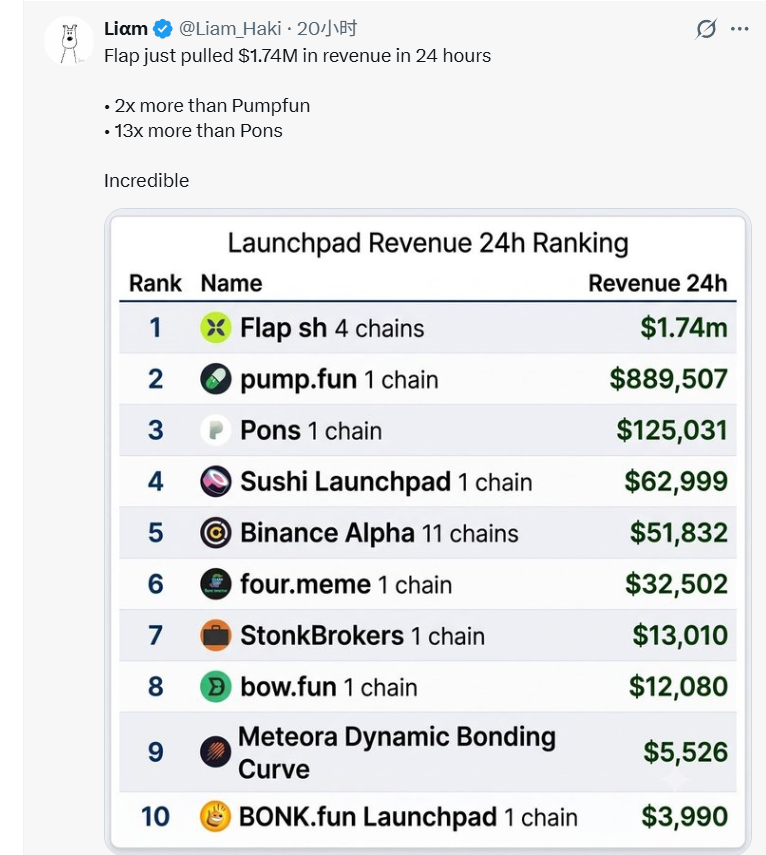Click the Grok icon on the tweet
This screenshot has width=766, height=855.
(705, 29)
